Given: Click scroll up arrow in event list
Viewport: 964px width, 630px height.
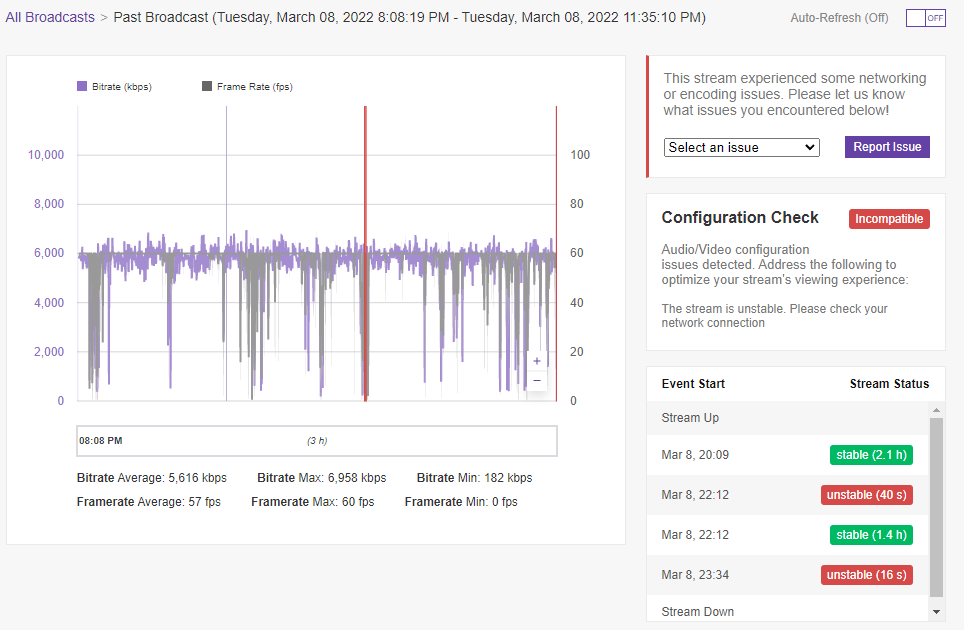Looking at the screenshot, I should click(936, 410).
